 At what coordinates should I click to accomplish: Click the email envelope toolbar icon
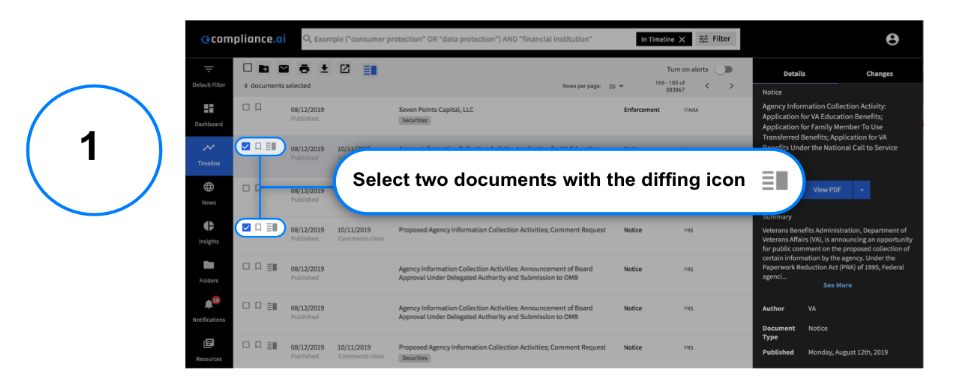284,69
